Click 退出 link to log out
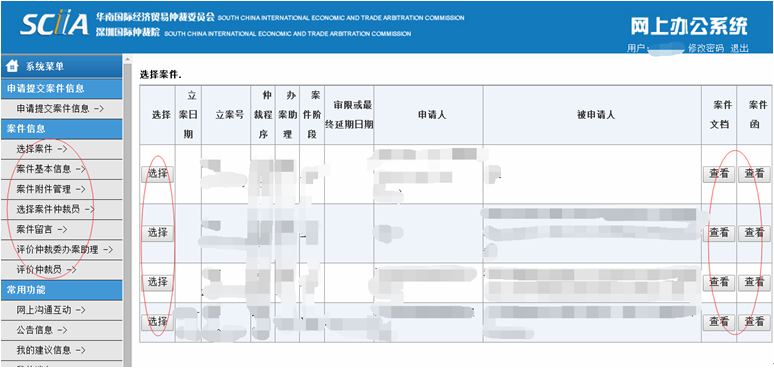The width and height of the screenshot is (774, 374). point(739,48)
